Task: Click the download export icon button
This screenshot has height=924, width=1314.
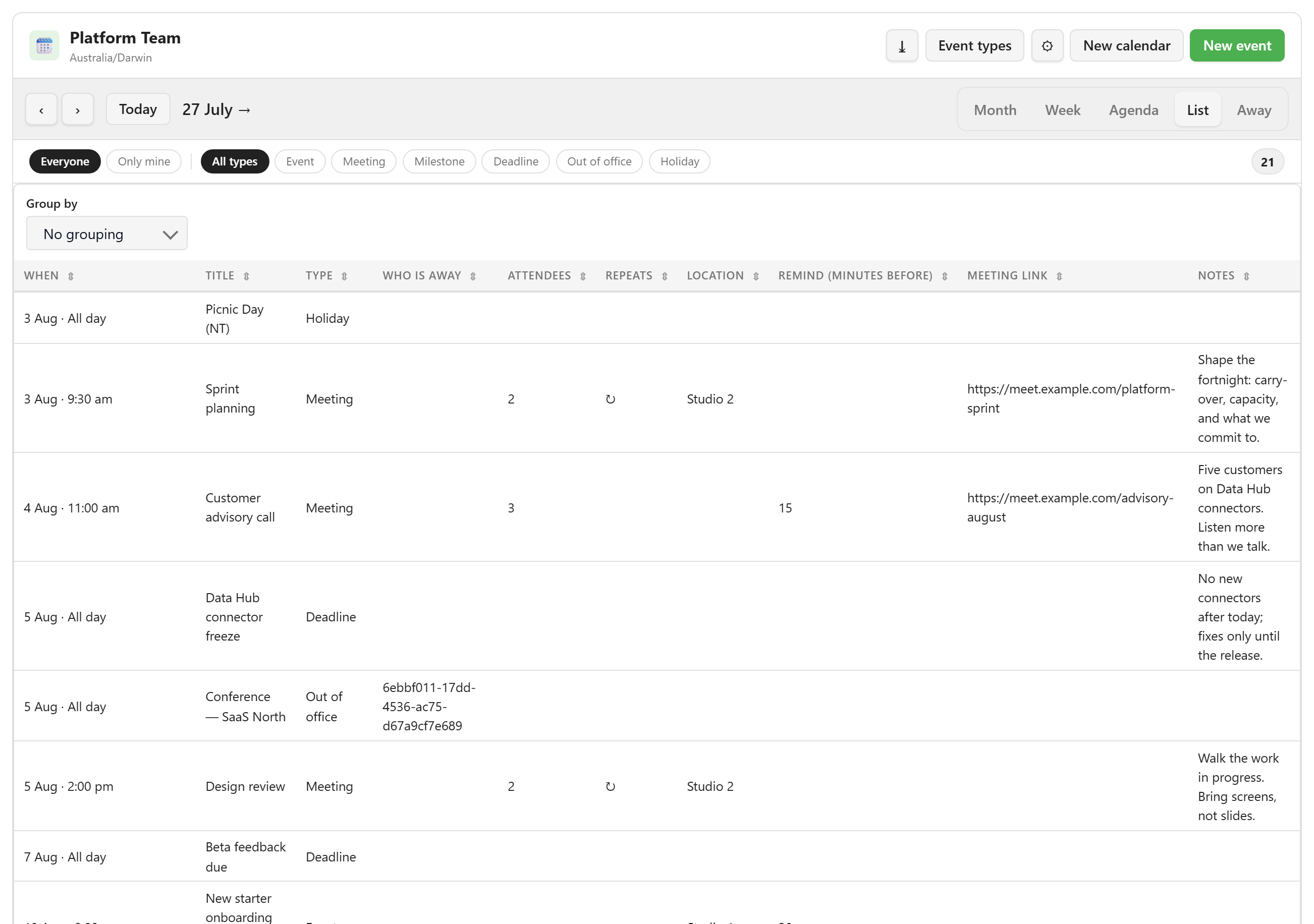Action: (901, 46)
